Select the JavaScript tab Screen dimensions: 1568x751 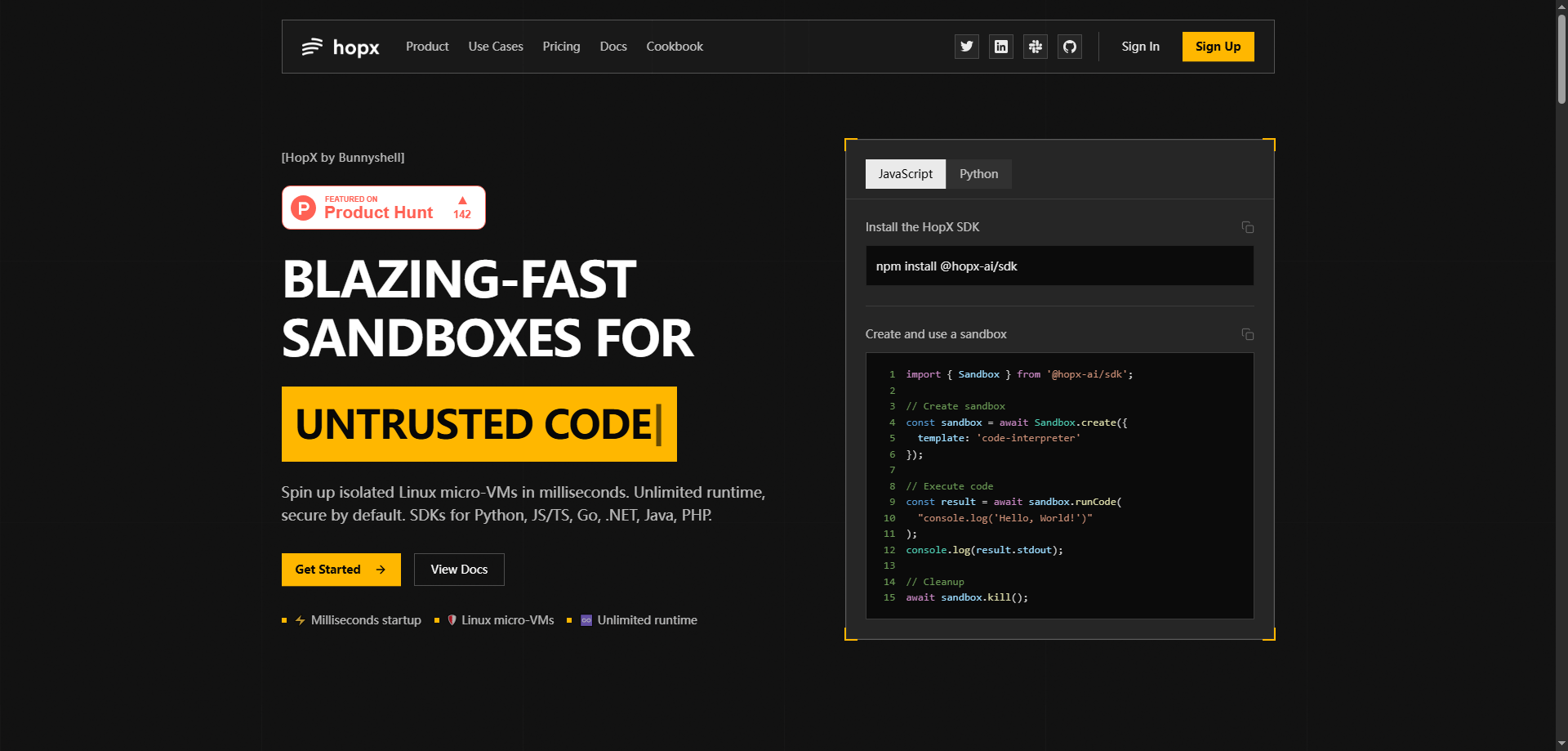(905, 173)
